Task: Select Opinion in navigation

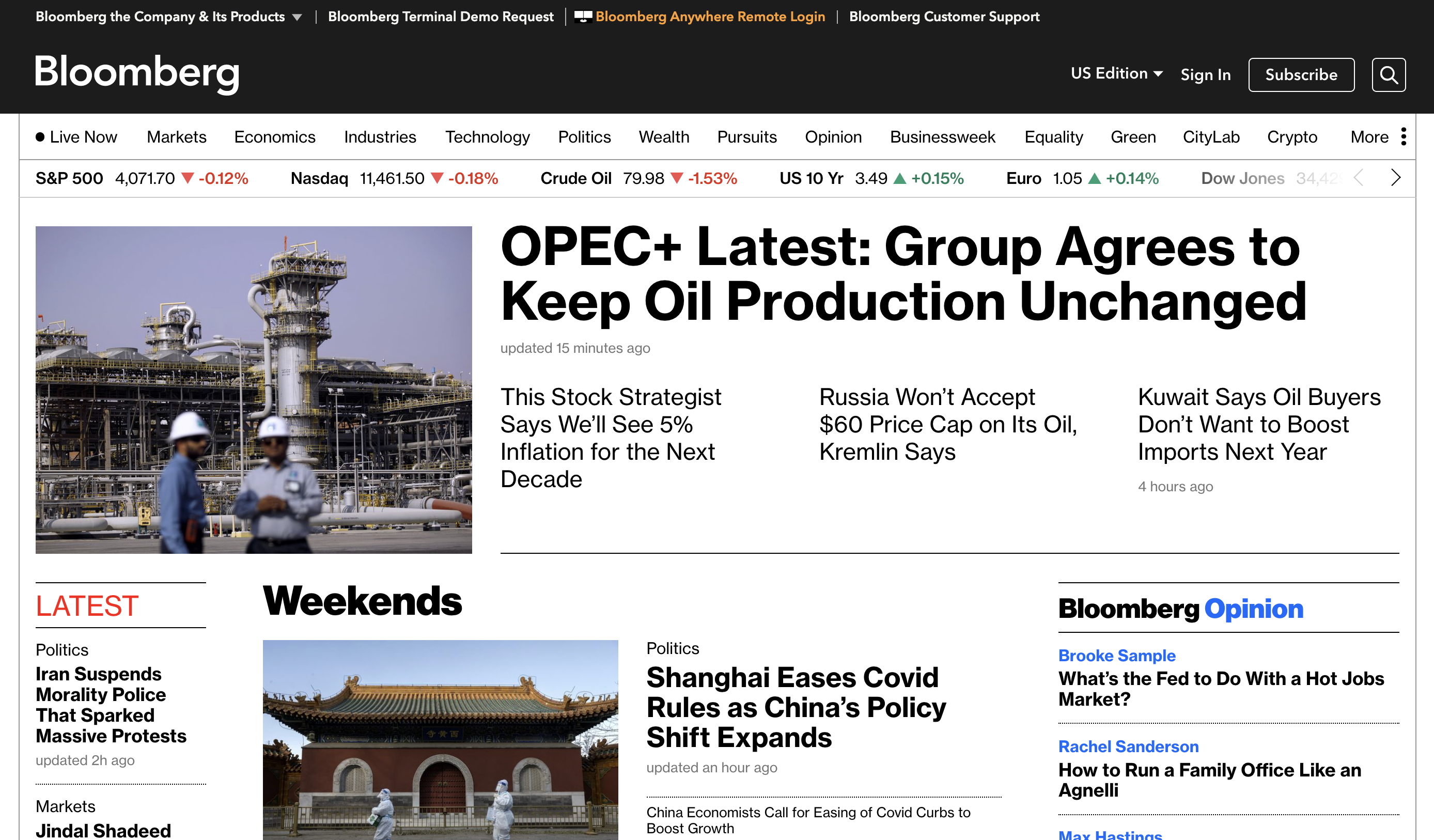Action: pos(833,136)
